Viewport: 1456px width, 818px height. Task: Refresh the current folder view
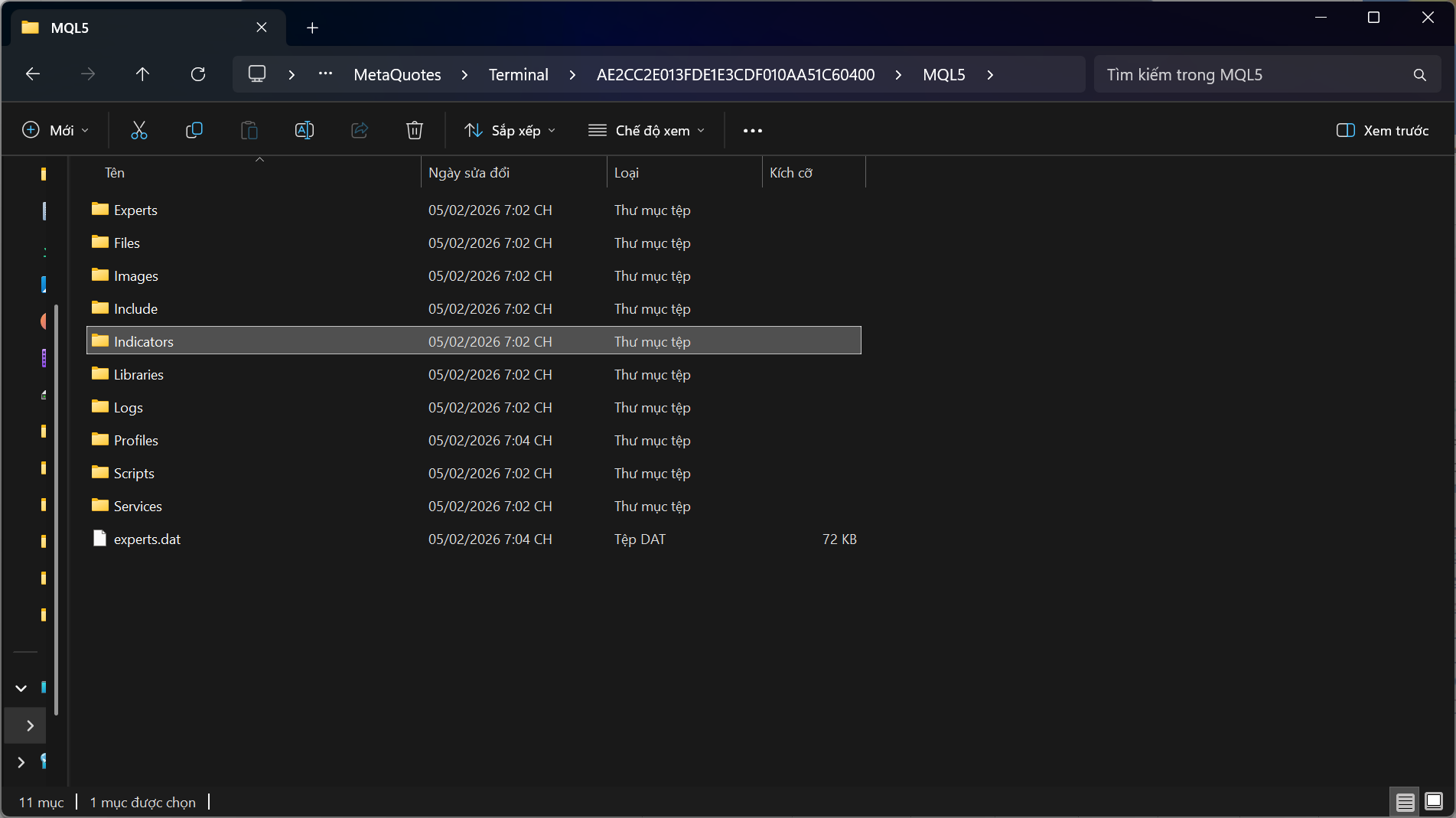(x=198, y=74)
